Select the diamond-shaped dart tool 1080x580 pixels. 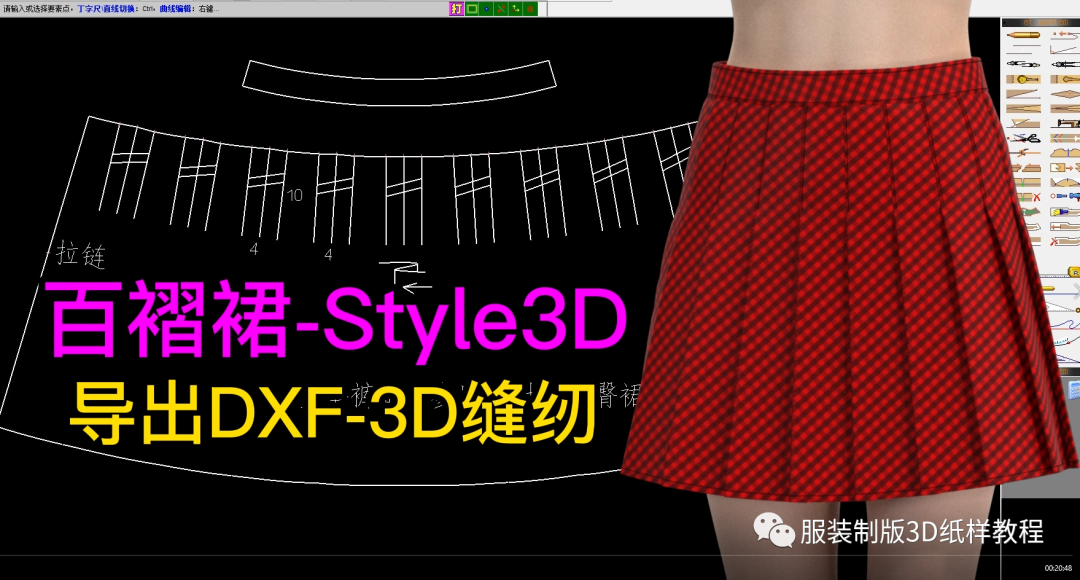pos(1066,94)
